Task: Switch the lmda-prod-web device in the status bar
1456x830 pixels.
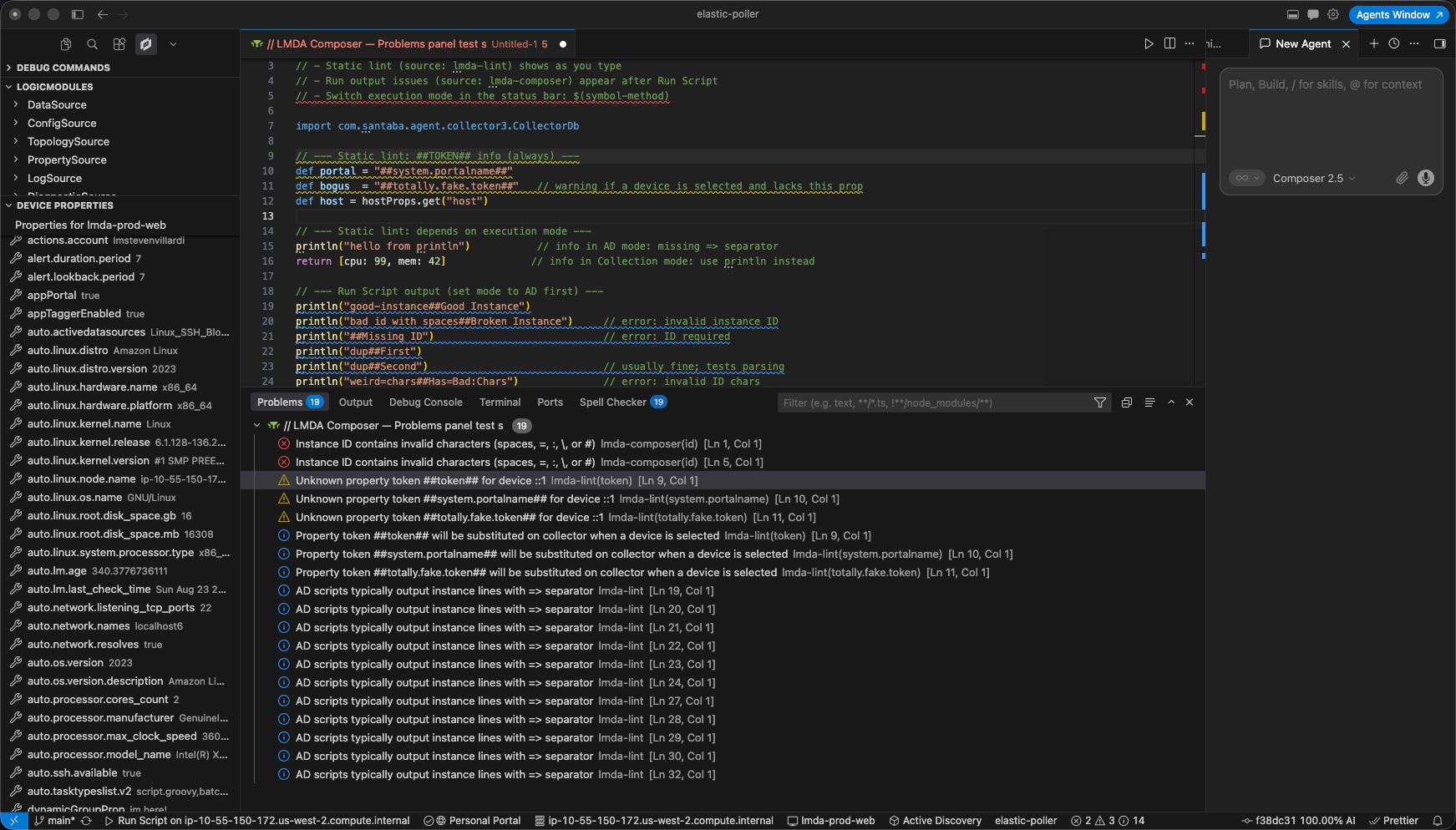Action: [831, 821]
